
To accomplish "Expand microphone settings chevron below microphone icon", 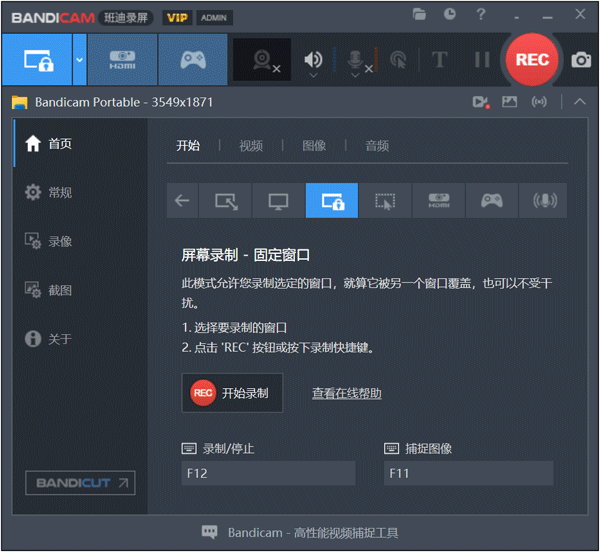I will point(355,75).
